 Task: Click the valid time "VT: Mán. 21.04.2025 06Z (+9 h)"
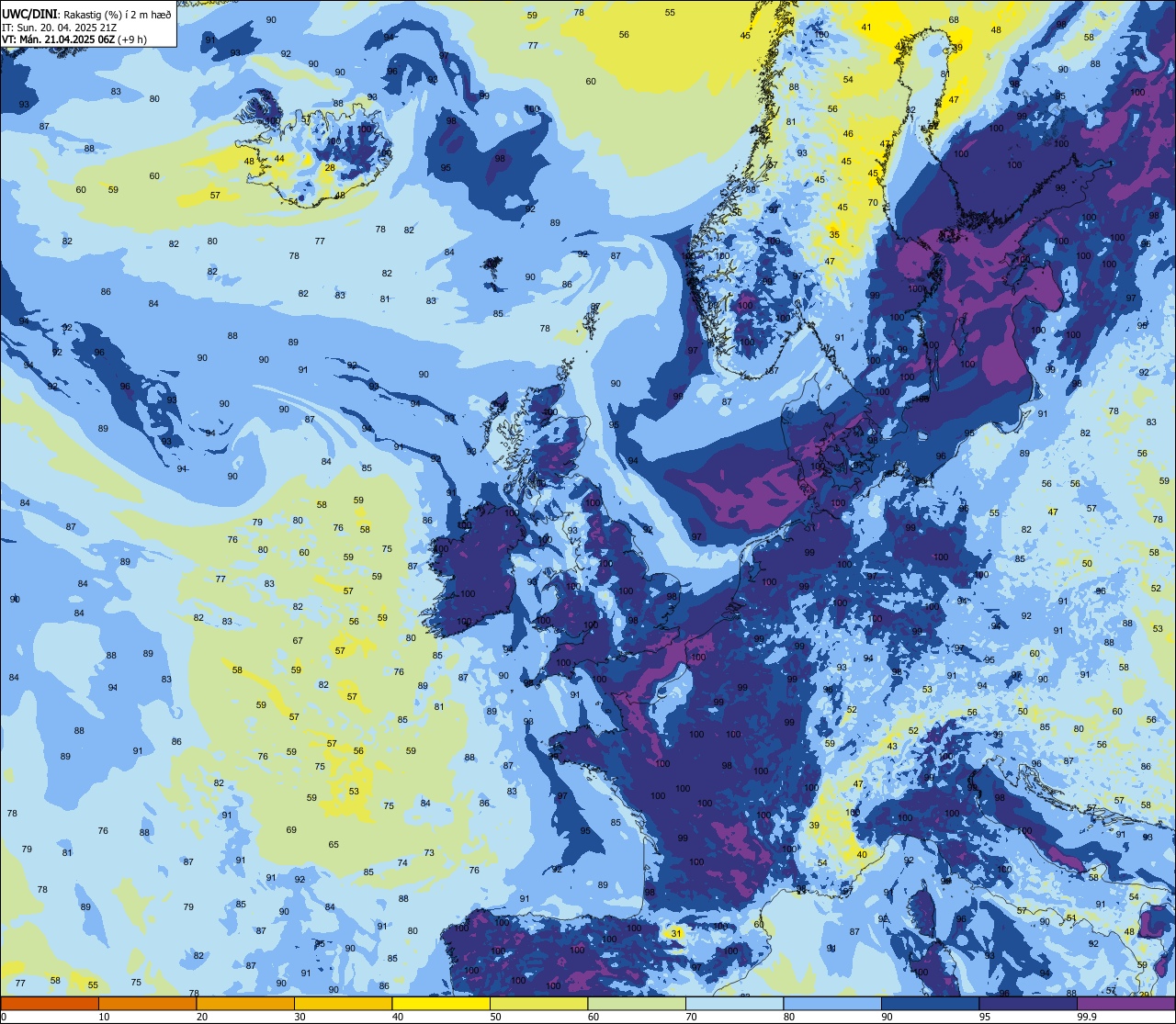[x=74, y=39]
